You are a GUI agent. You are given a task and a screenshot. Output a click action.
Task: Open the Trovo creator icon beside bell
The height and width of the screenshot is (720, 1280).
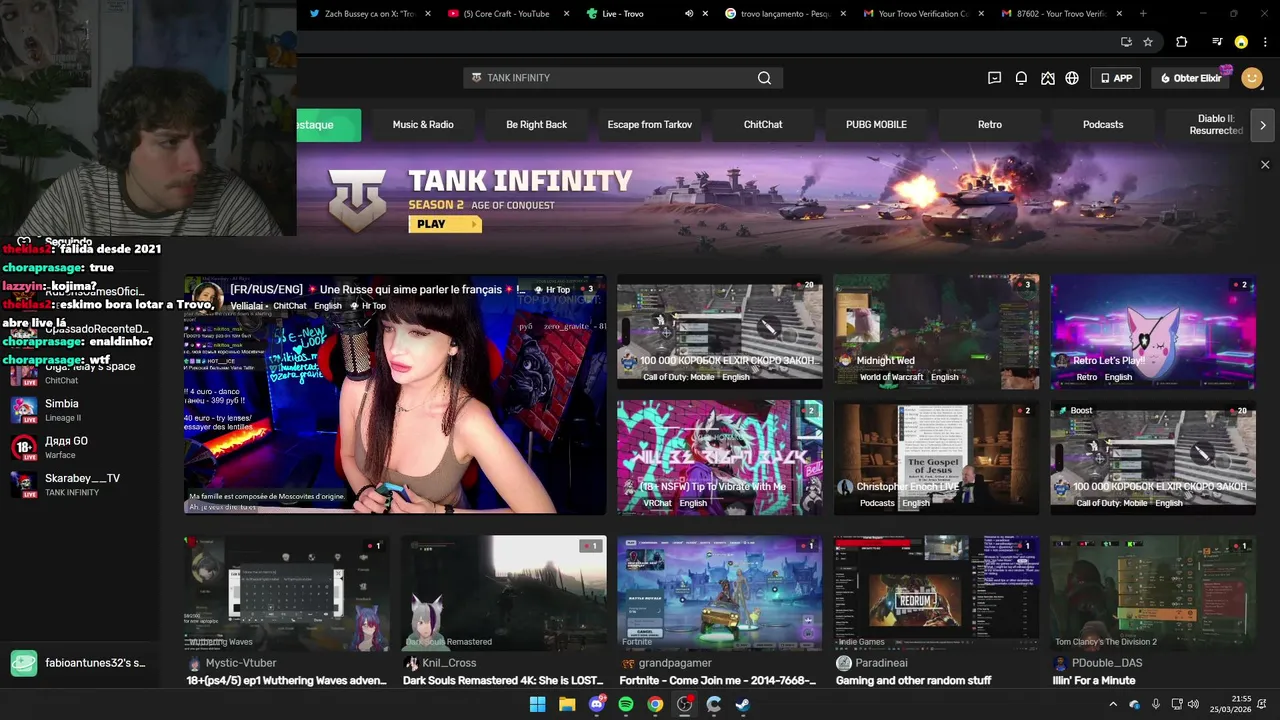click(x=1047, y=78)
